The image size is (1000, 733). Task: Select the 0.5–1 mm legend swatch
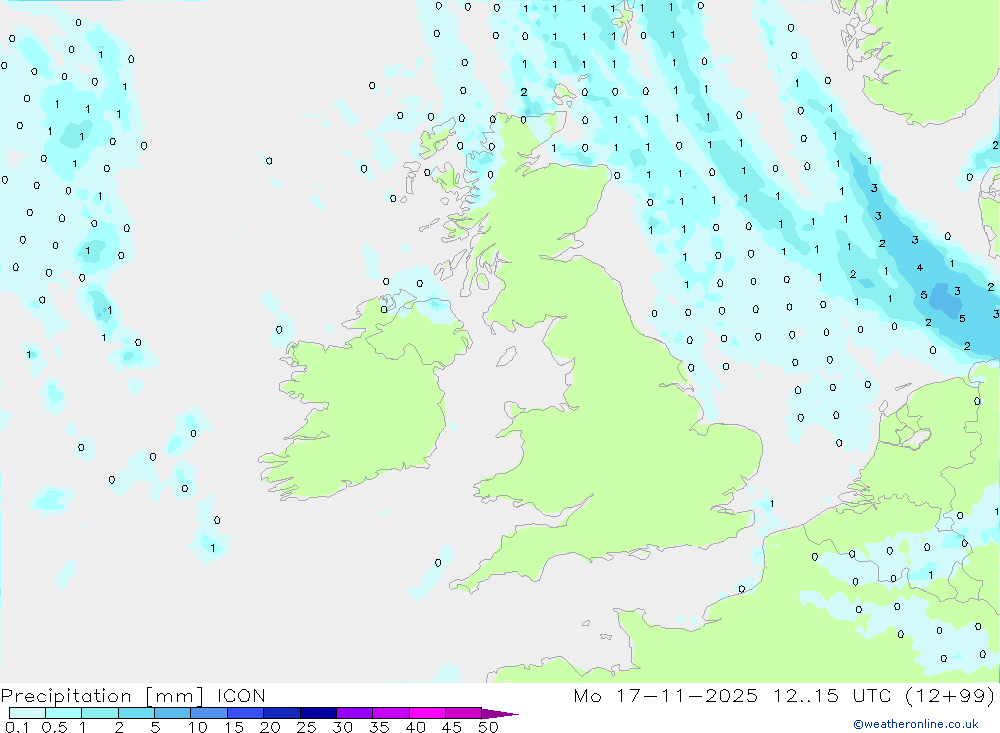point(64,713)
